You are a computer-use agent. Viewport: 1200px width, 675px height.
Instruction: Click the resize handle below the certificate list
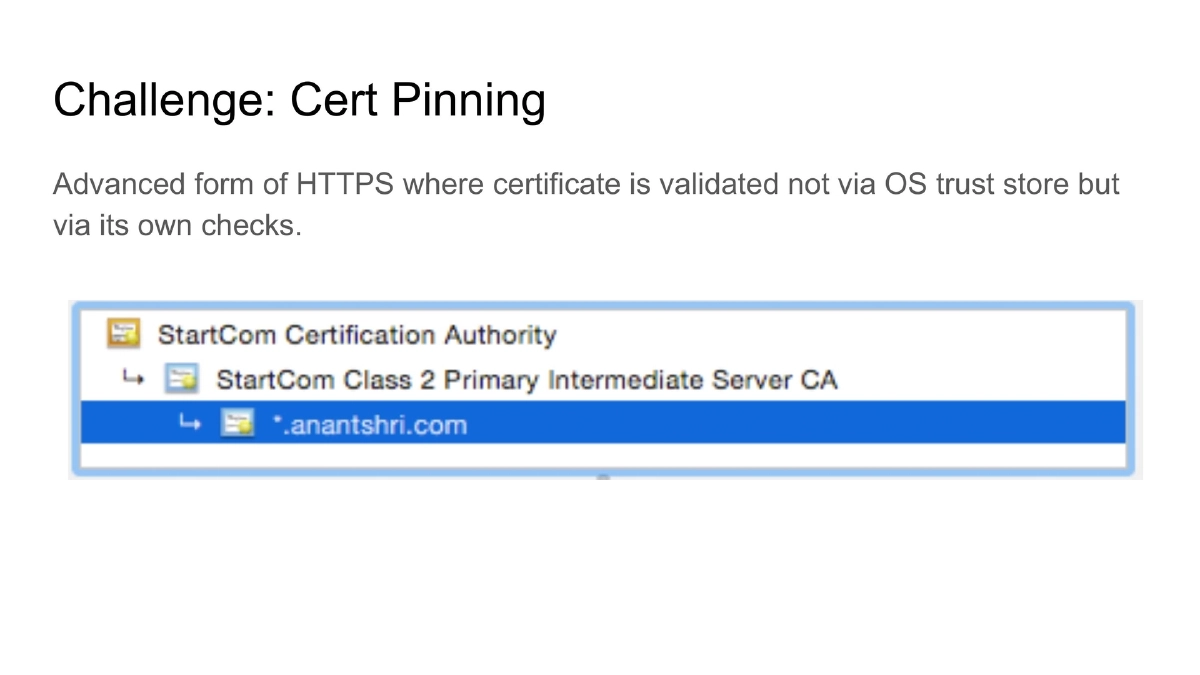(x=603, y=478)
